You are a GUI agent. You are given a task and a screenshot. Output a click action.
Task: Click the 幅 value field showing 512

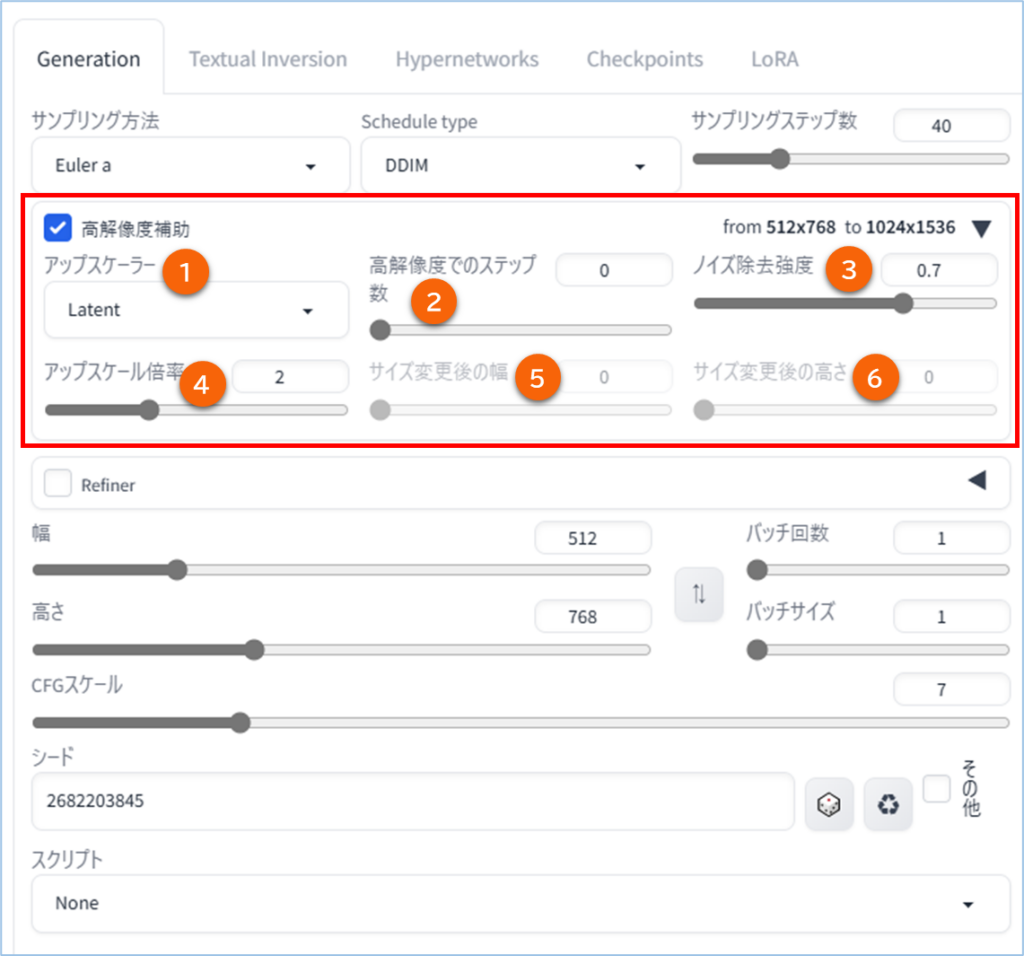pos(593,538)
